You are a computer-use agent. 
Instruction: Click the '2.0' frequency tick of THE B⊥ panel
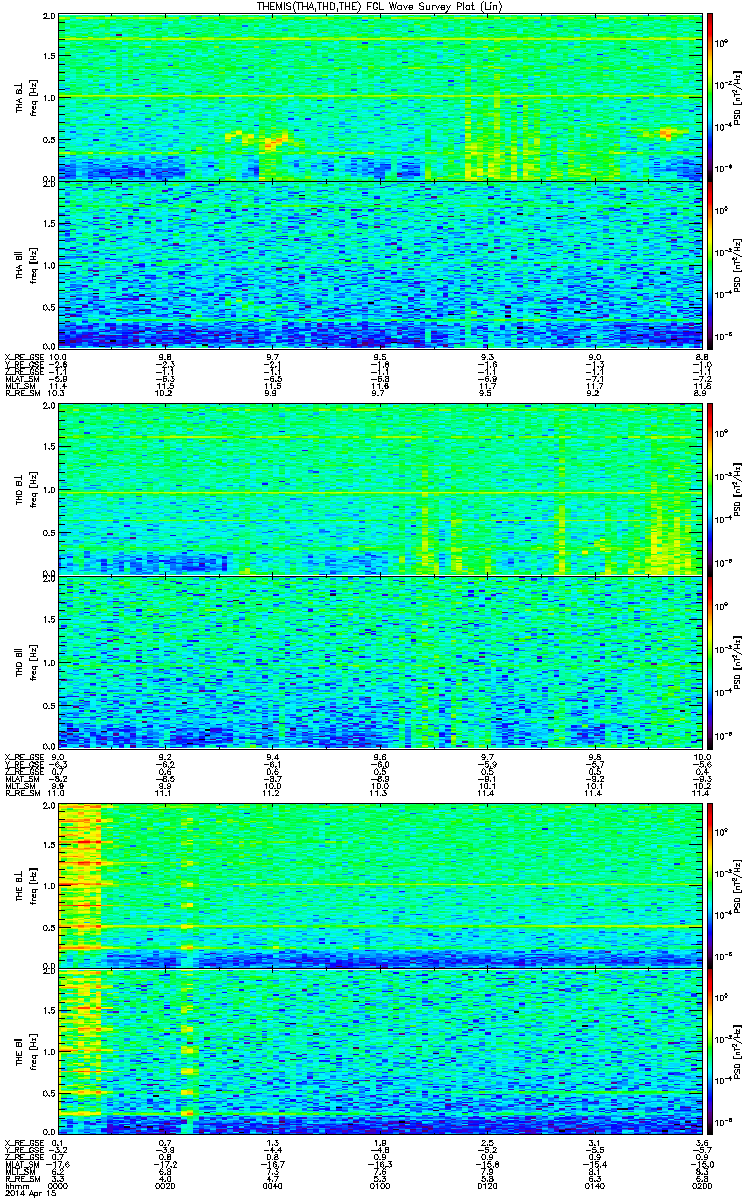point(49,805)
